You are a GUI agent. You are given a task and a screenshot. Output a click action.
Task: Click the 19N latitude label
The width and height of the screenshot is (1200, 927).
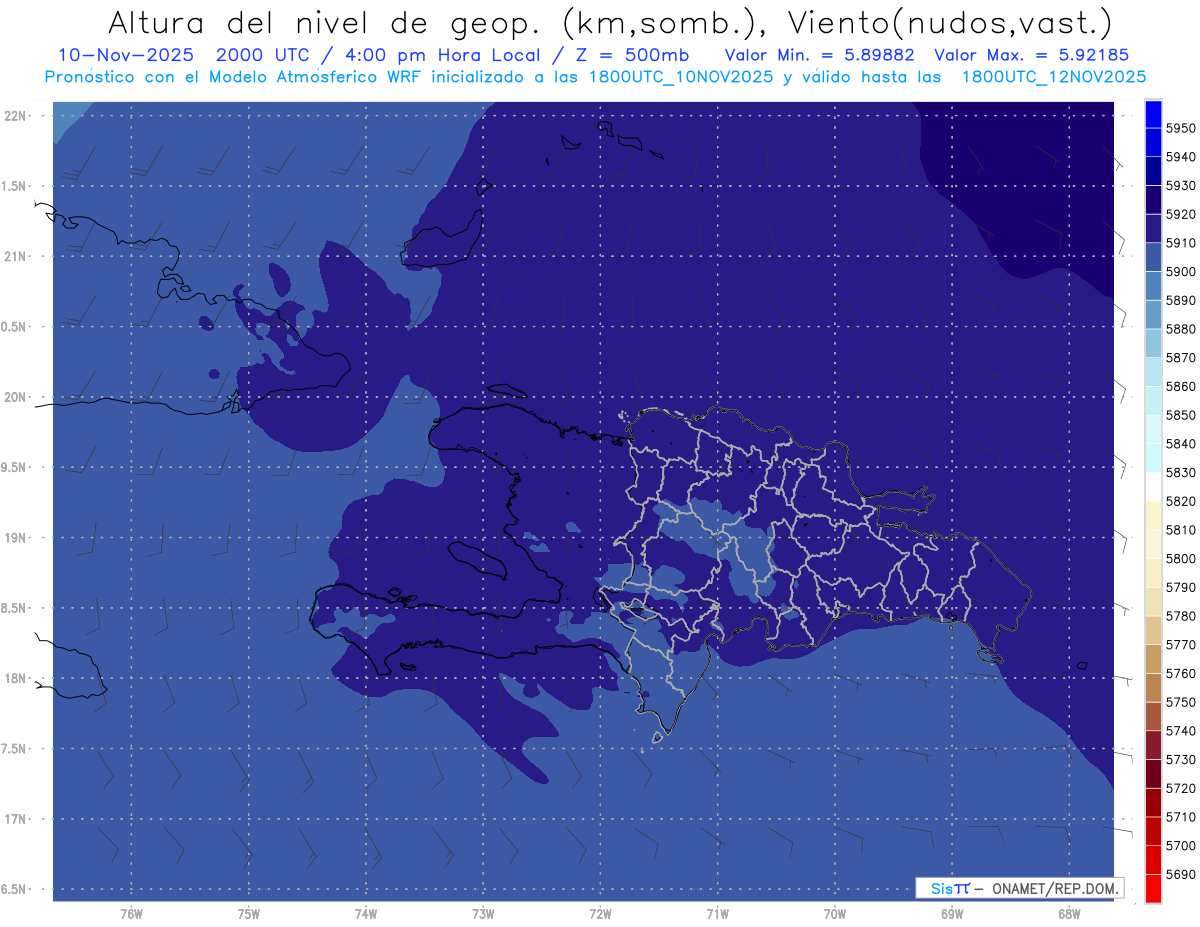(x=15, y=537)
